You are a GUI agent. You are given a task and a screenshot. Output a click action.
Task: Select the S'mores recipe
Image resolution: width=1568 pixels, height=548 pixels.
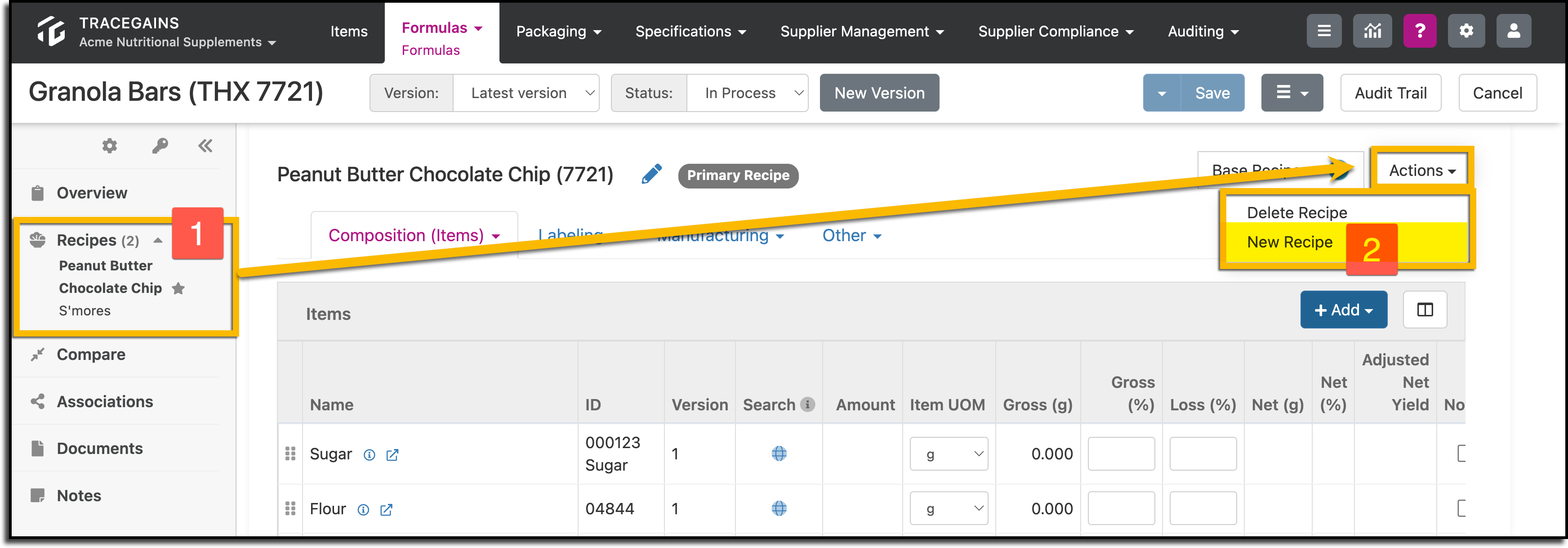(x=85, y=311)
